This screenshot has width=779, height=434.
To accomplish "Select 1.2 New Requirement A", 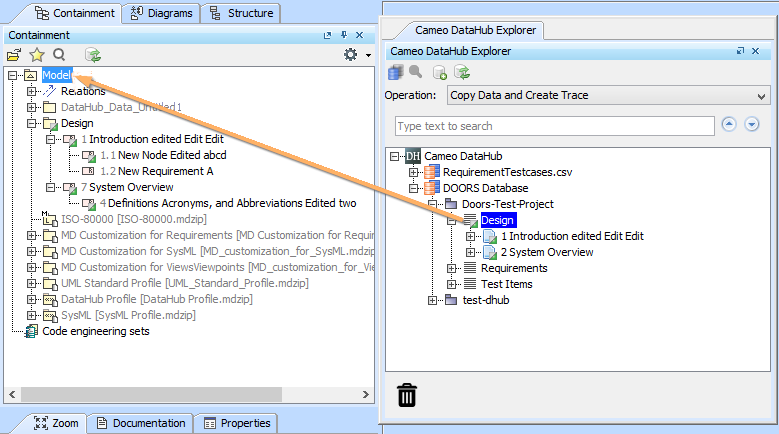I will coord(156,171).
